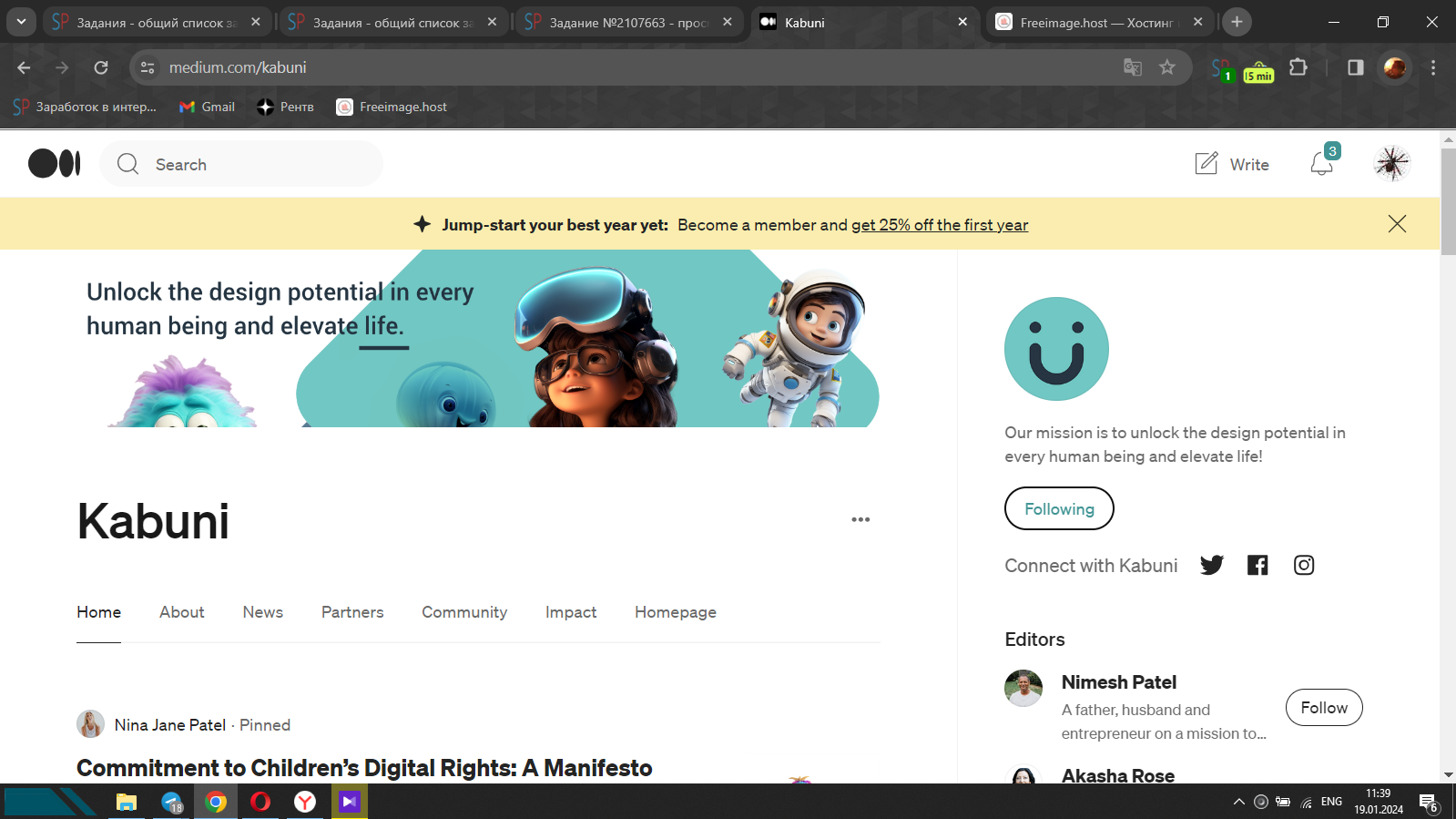Open Kabuni's Twitter profile icon

1212,565
